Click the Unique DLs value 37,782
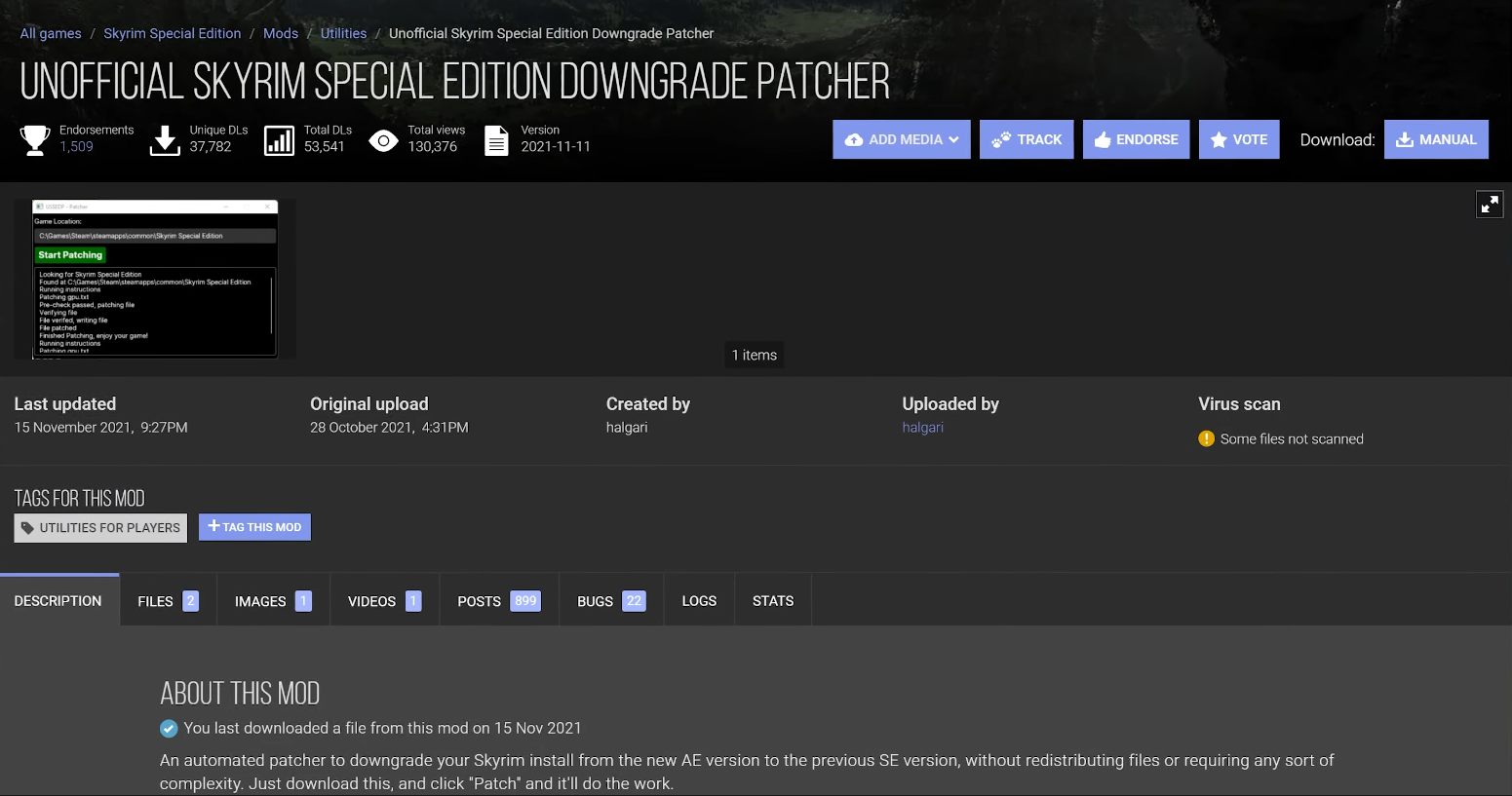 211,147
